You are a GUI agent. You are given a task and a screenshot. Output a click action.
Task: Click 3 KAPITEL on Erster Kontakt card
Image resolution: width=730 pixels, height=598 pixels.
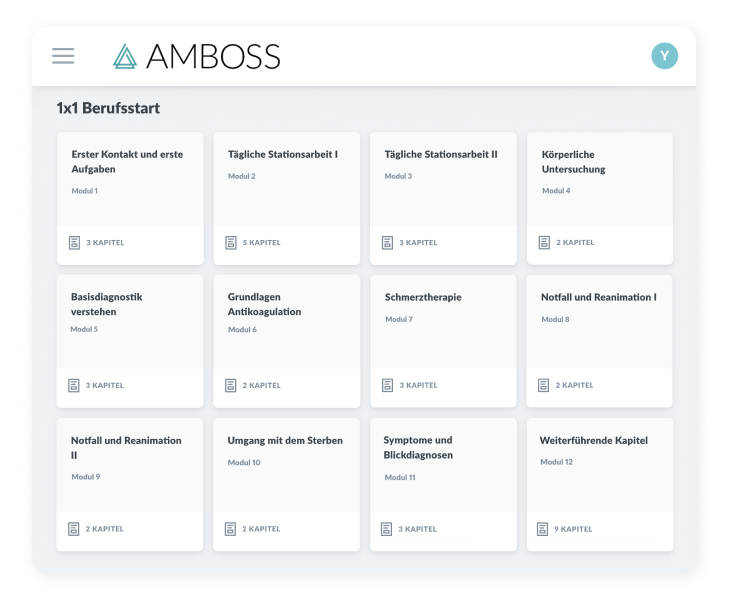tap(105, 243)
